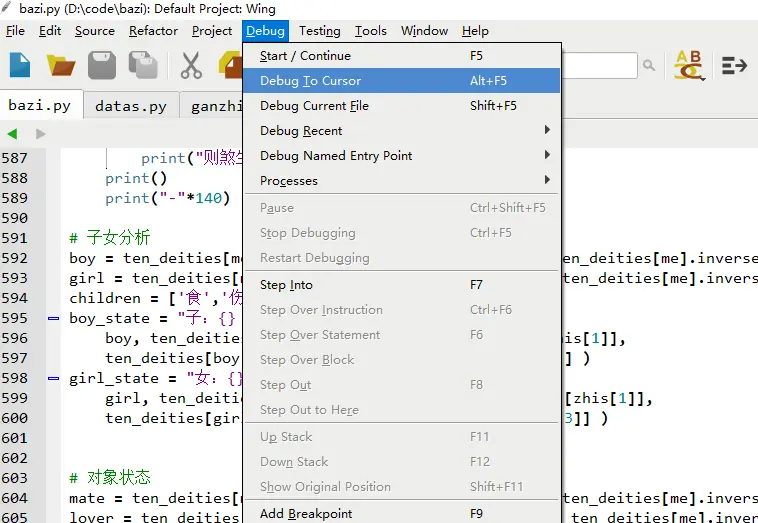Screen dimensions: 758x523
Task: Click Step Over Statement menu item
Action: pyautogui.click(x=402, y=335)
